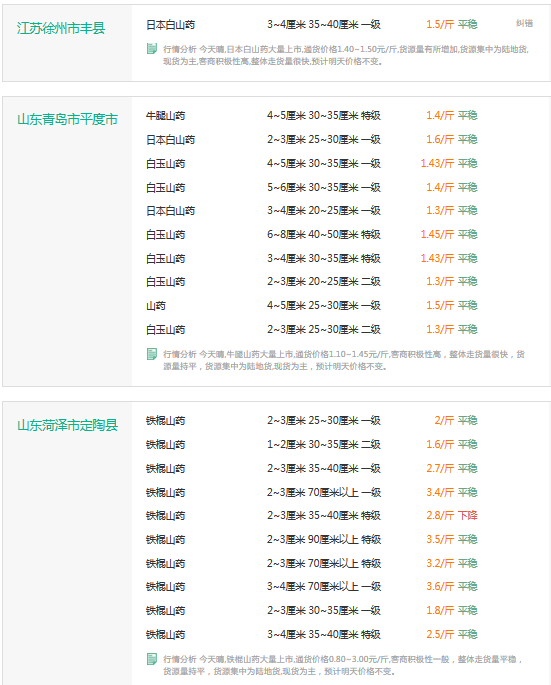This screenshot has height=685, width=551.
Task: Click the 纠错 error-report link
Action: point(524,23)
